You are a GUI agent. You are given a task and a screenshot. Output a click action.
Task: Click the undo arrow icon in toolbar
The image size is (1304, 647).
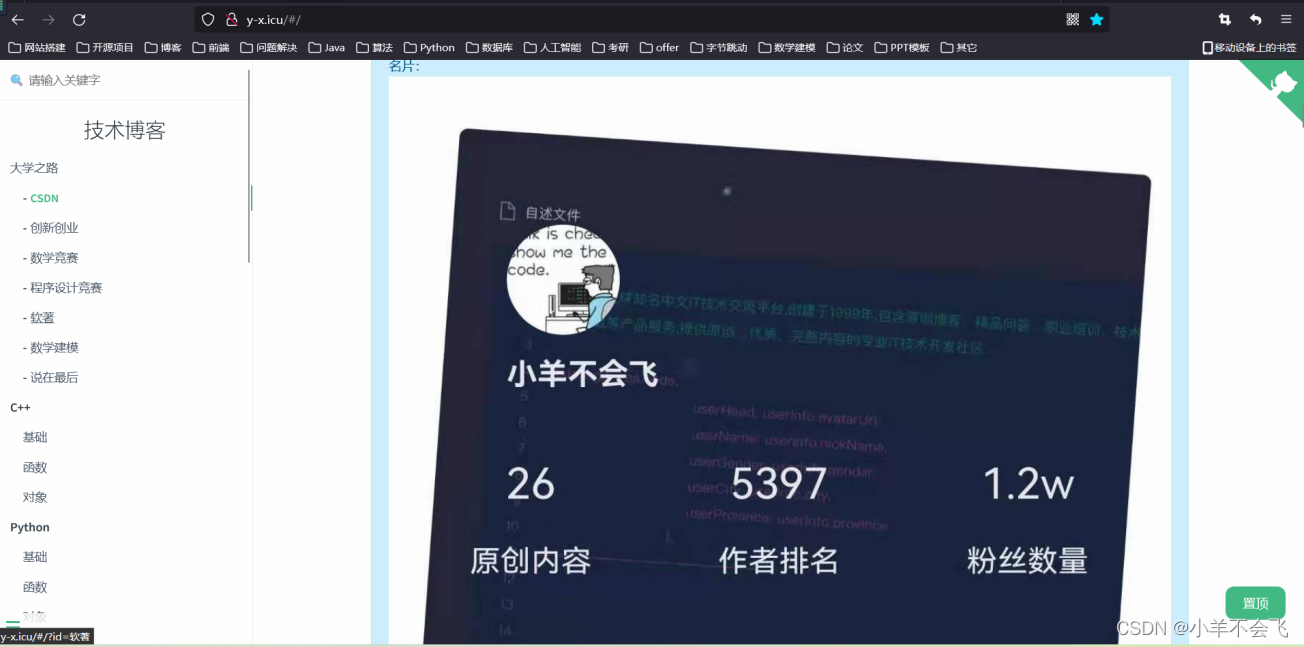[1255, 20]
